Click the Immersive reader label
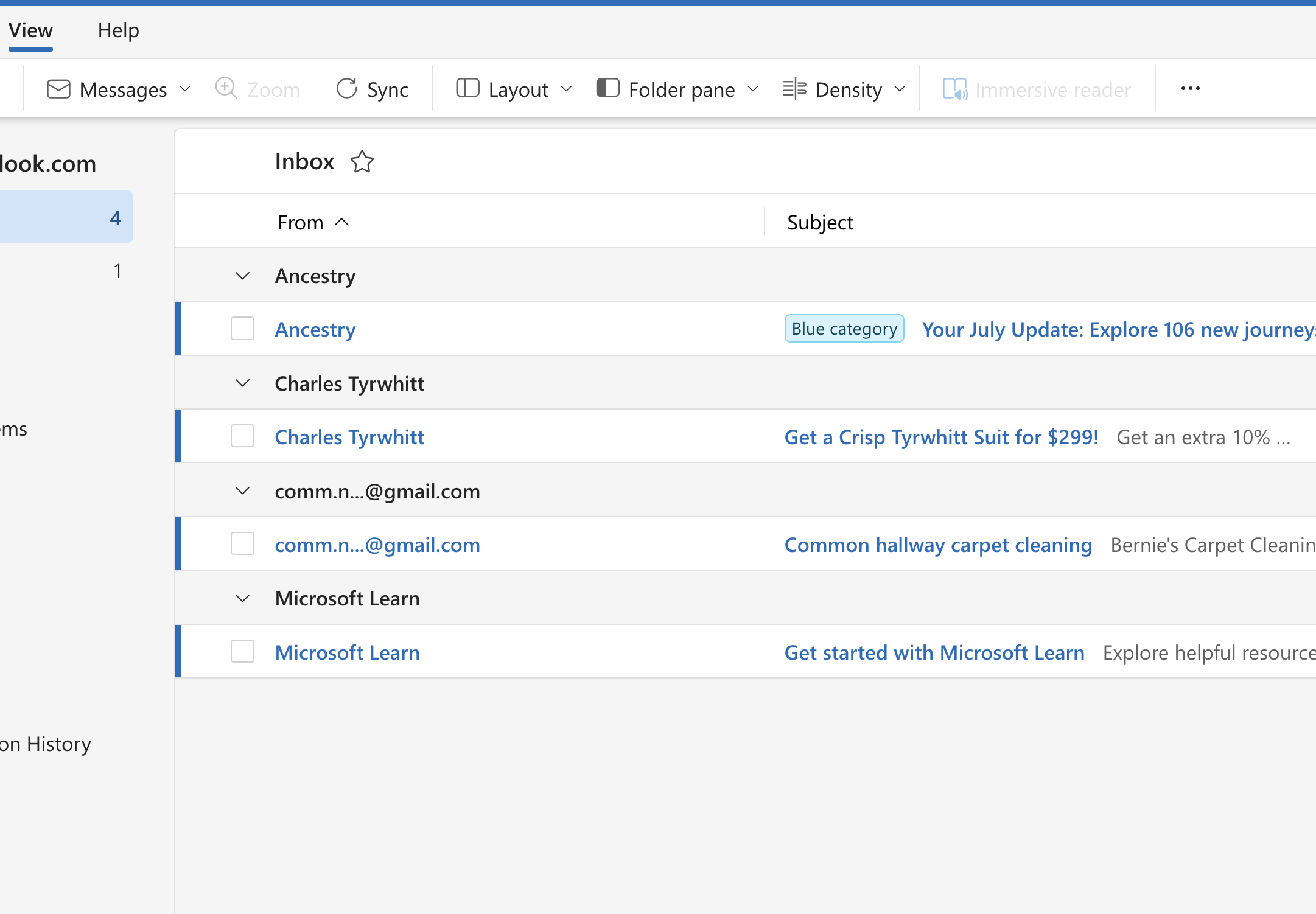1316x914 pixels. [x=1053, y=90]
